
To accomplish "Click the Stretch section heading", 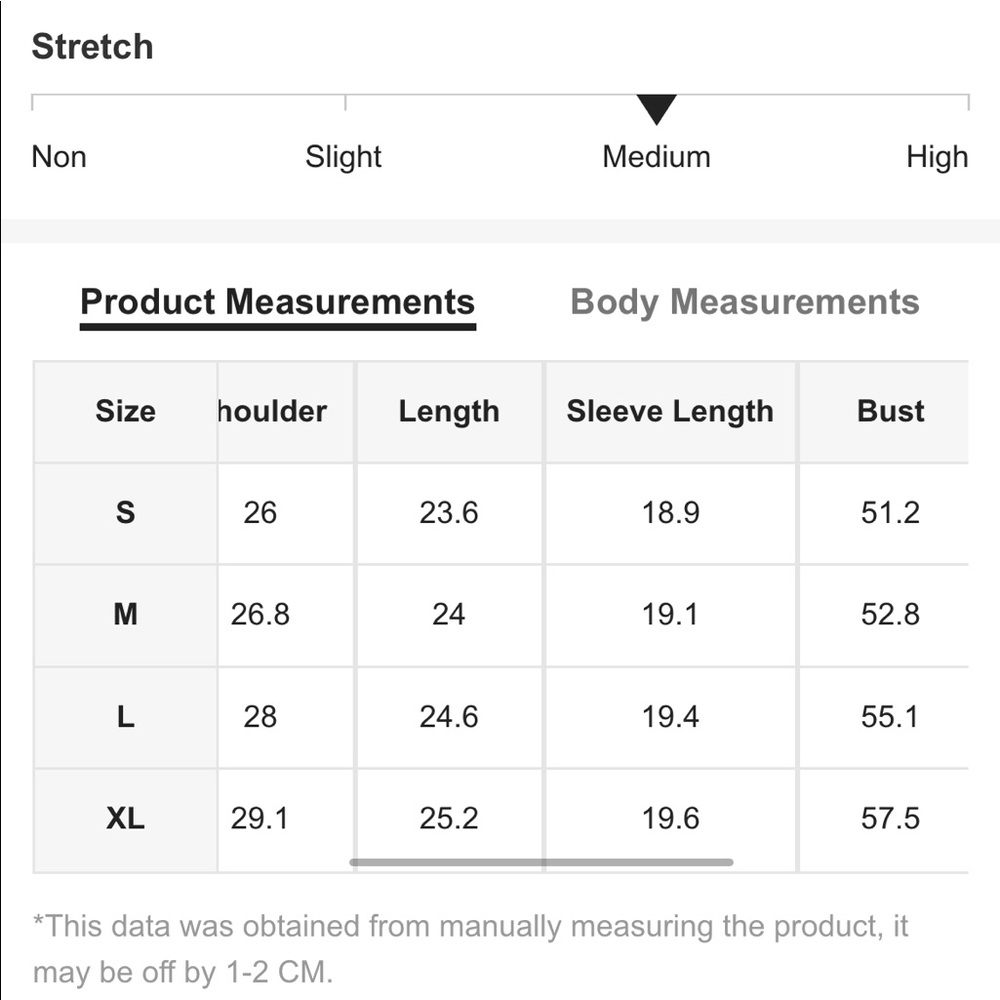I will point(92,47).
